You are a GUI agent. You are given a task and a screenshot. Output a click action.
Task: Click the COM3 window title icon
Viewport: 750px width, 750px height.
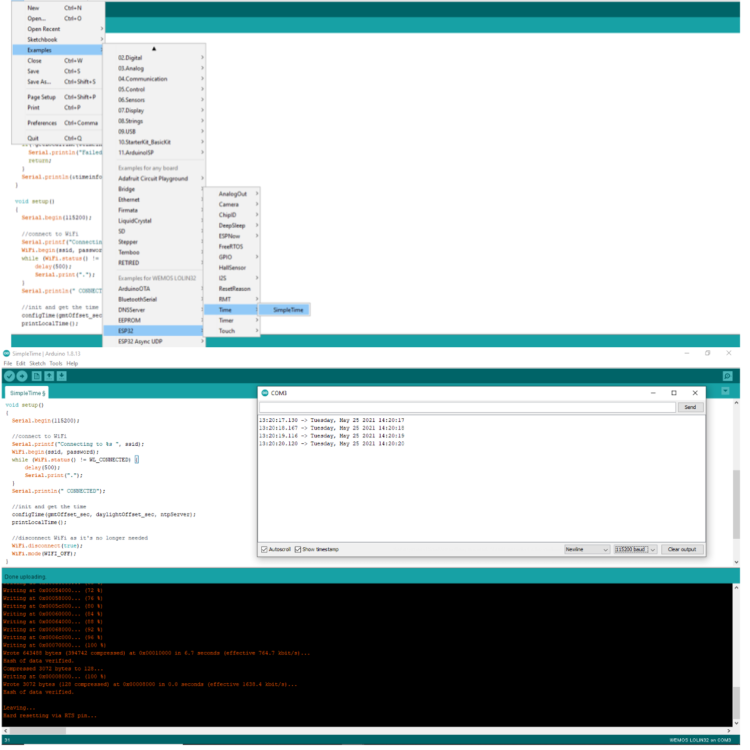tap(266, 393)
